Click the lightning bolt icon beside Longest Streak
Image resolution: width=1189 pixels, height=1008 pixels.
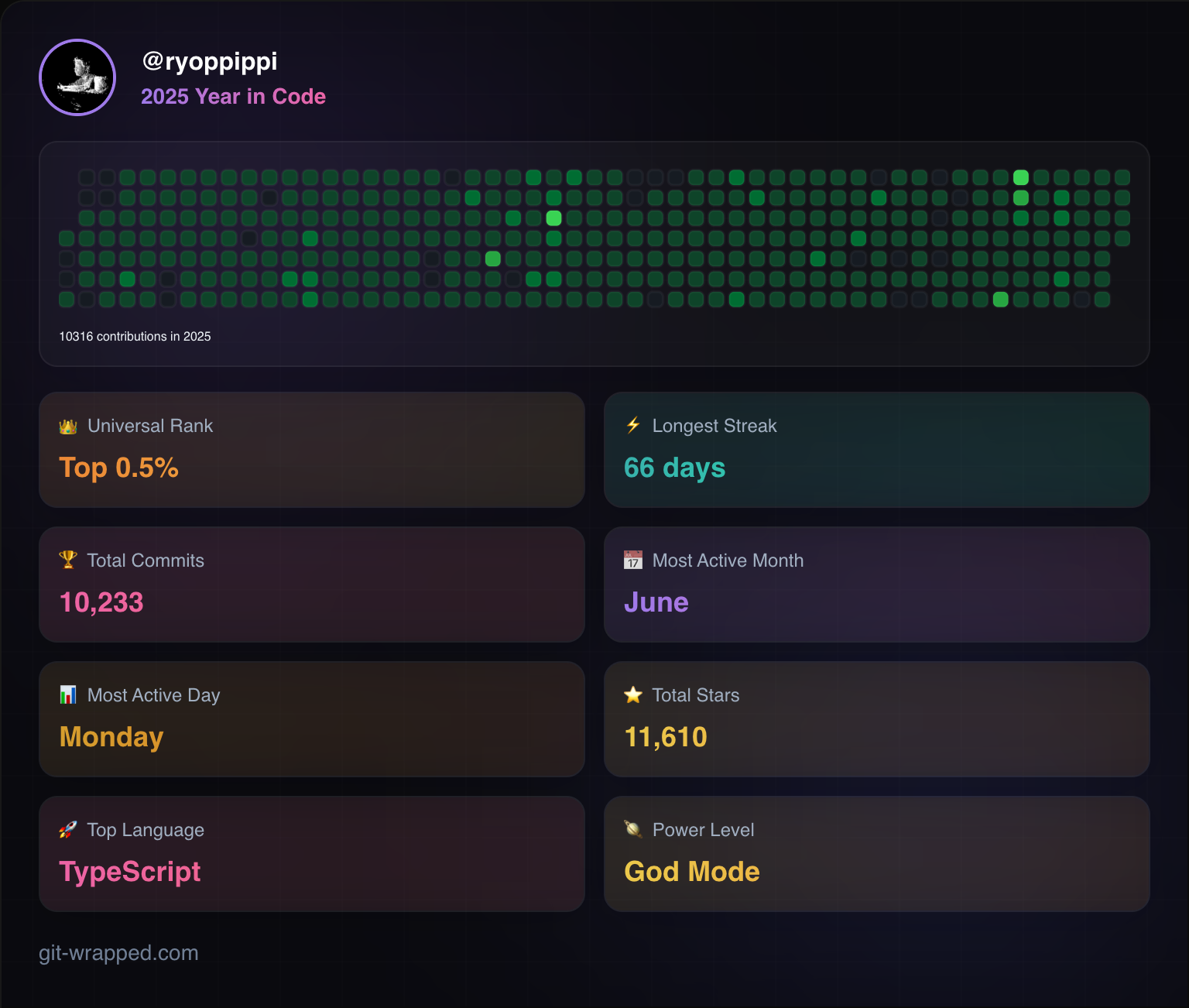coord(633,425)
